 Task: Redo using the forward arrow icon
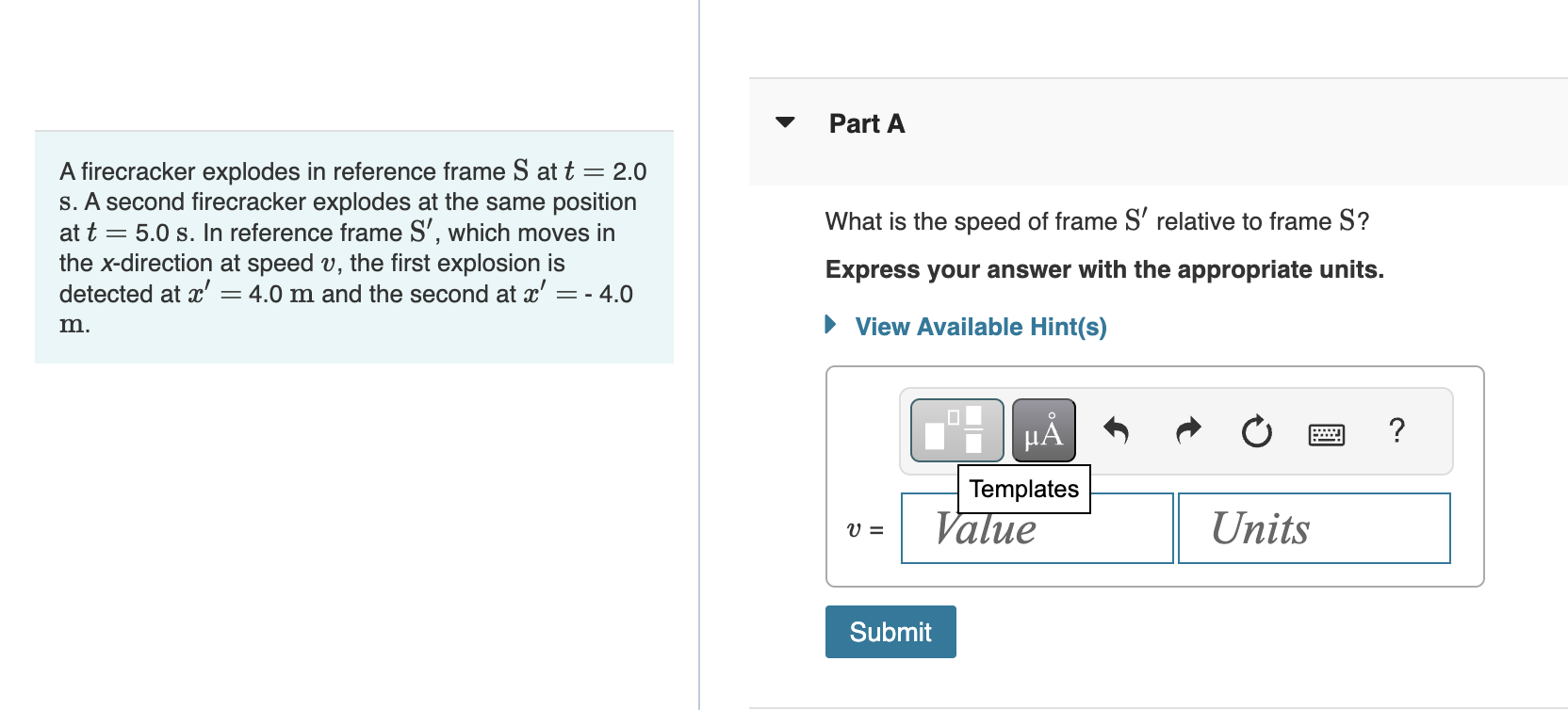1186,429
